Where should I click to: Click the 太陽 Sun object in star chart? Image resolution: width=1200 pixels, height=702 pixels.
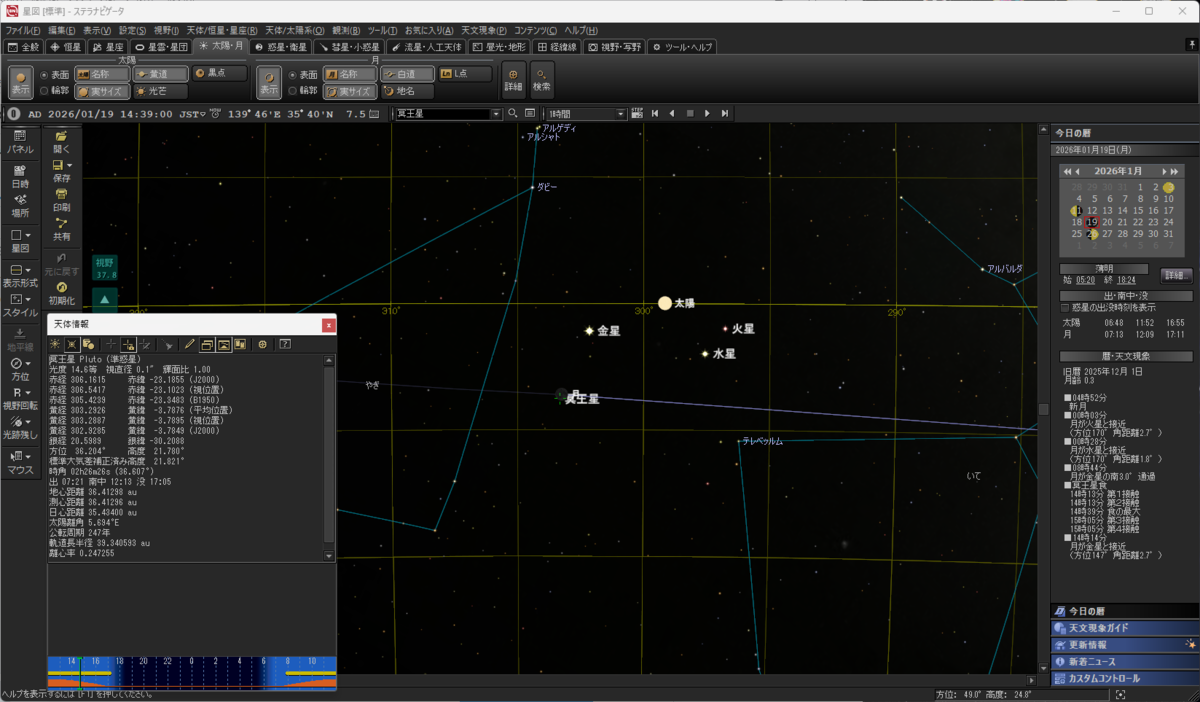[665, 303]
